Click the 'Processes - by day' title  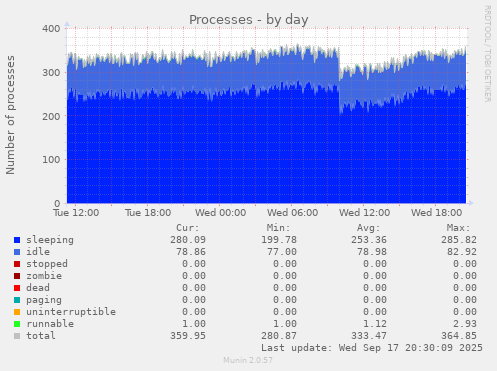point(249,20)
